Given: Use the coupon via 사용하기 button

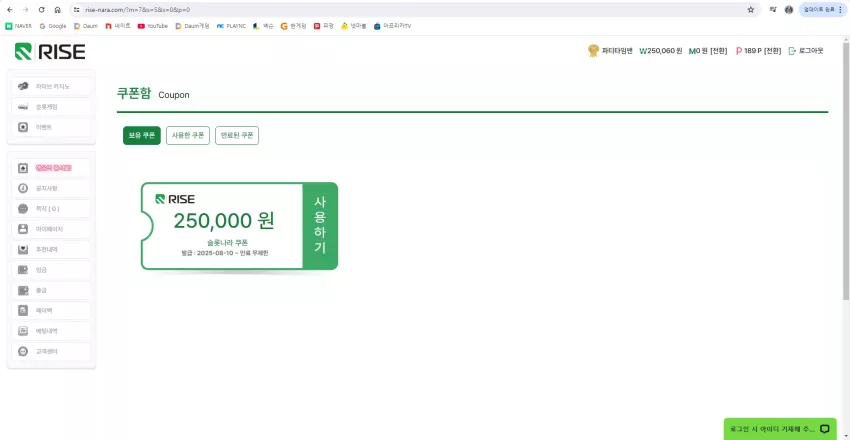Looking at the screenshot, I should coord(320,226).
